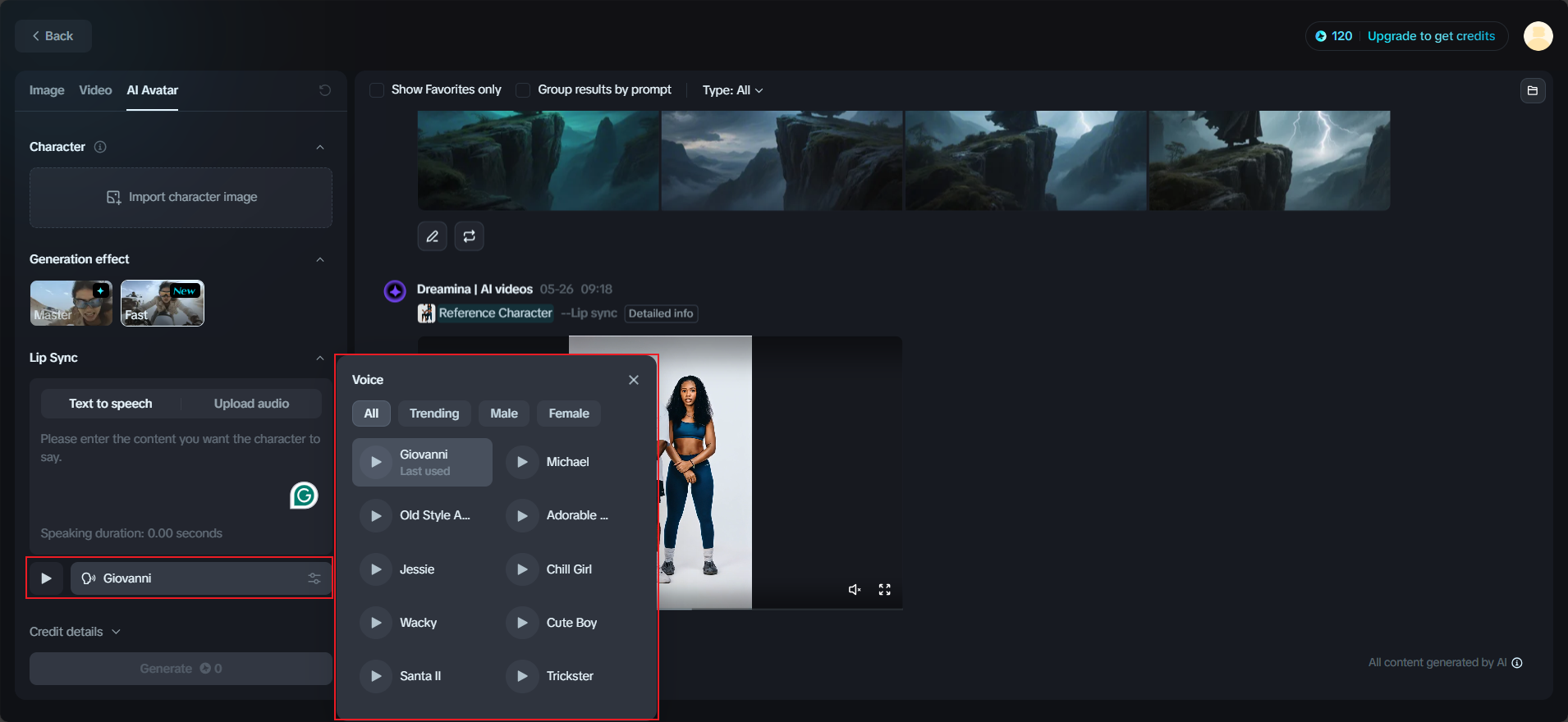Image resolution: width=1568 pixels, height=722 pixels.
Task: Click Import character image
Action: (x=181, y=198)
